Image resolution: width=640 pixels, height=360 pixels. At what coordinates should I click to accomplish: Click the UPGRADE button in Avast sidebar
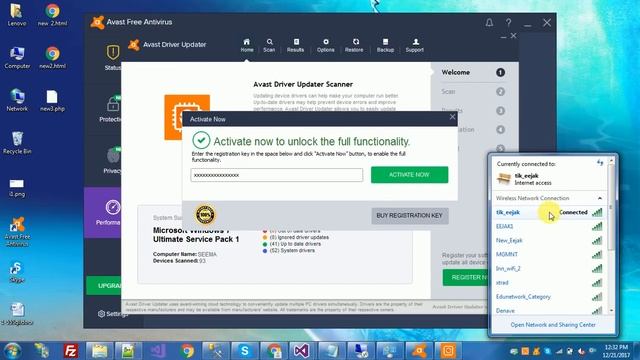pyautogui.click(x=104, y=286)
